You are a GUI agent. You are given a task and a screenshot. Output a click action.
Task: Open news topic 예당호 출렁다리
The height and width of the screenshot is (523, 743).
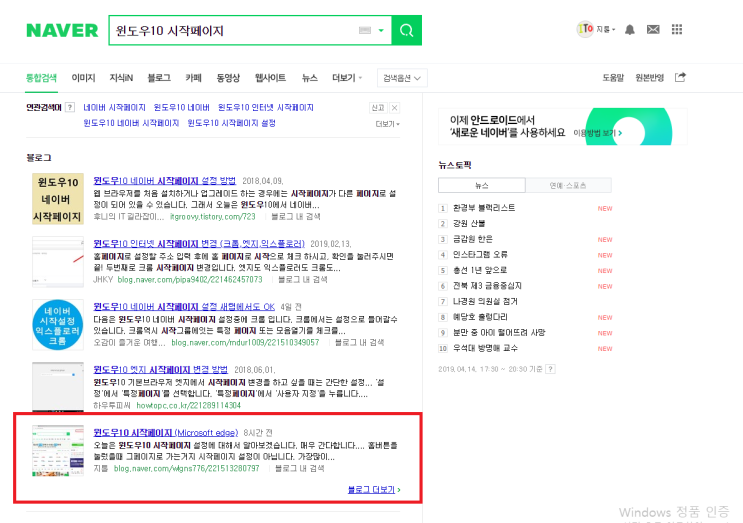point(480,317)
